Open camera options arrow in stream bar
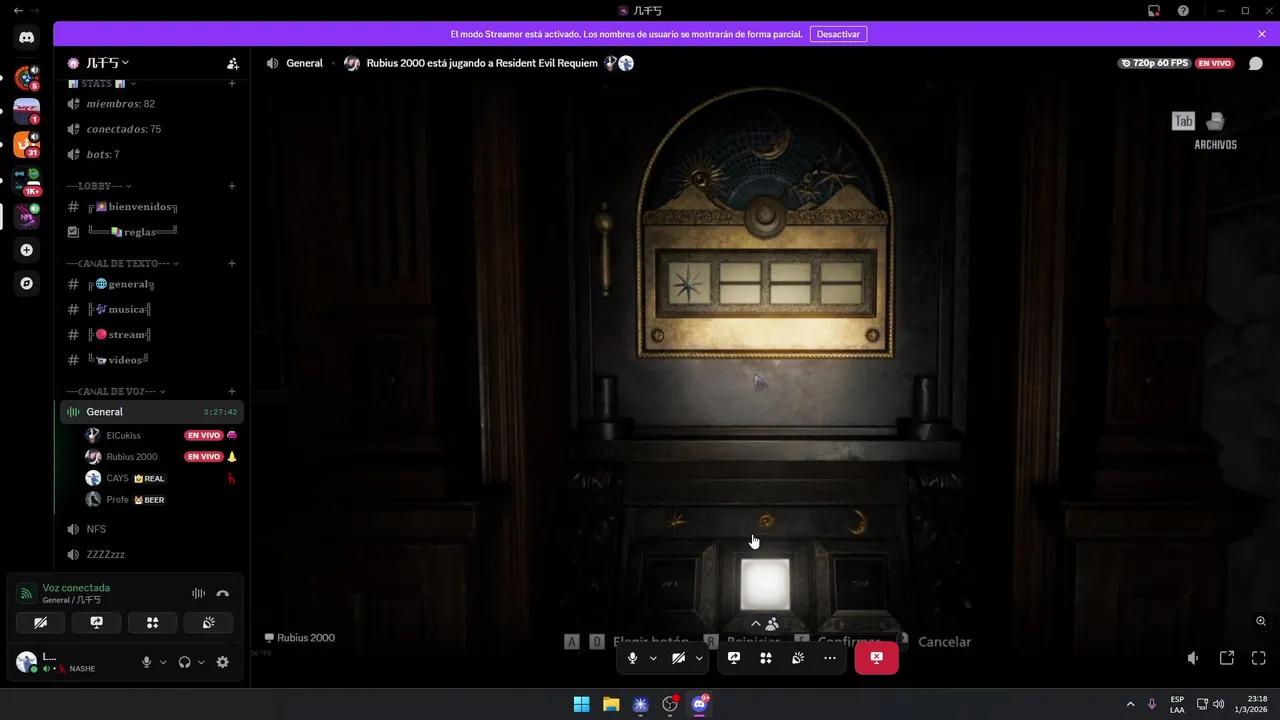 699,658
